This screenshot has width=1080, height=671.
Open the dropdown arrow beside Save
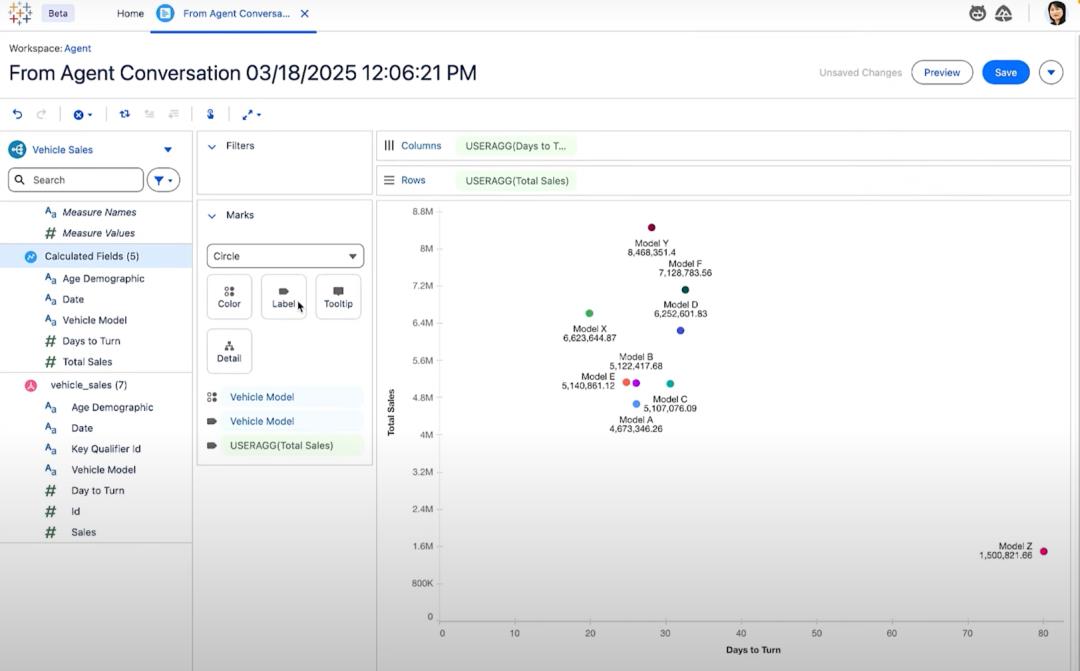click(1050, 72)
